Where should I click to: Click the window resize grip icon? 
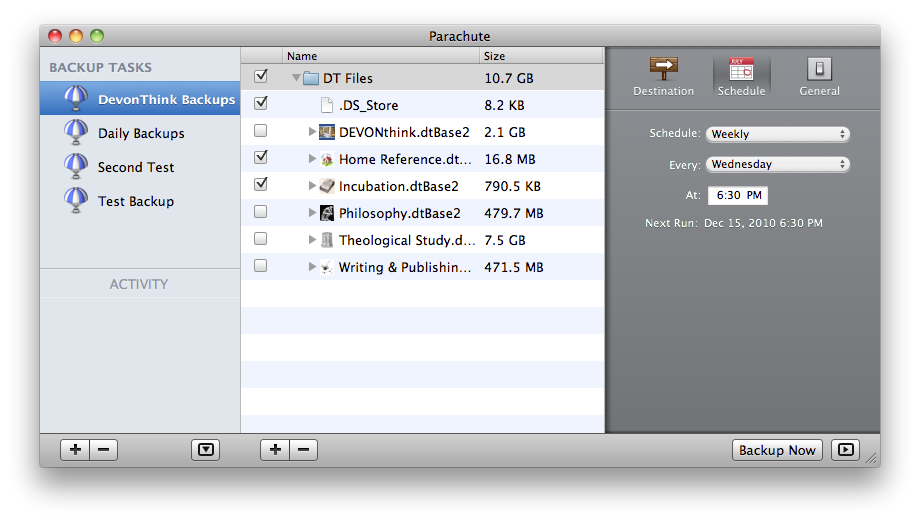point(871,458)
